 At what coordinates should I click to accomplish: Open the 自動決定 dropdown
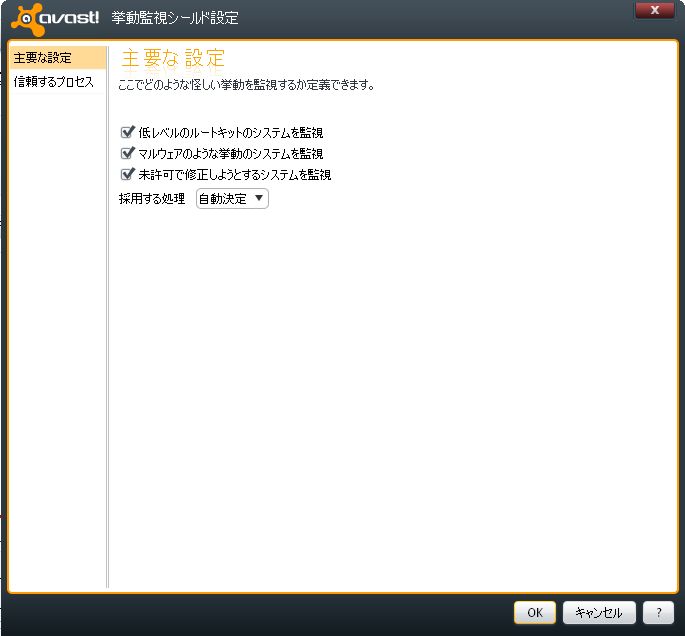point(232,199)
